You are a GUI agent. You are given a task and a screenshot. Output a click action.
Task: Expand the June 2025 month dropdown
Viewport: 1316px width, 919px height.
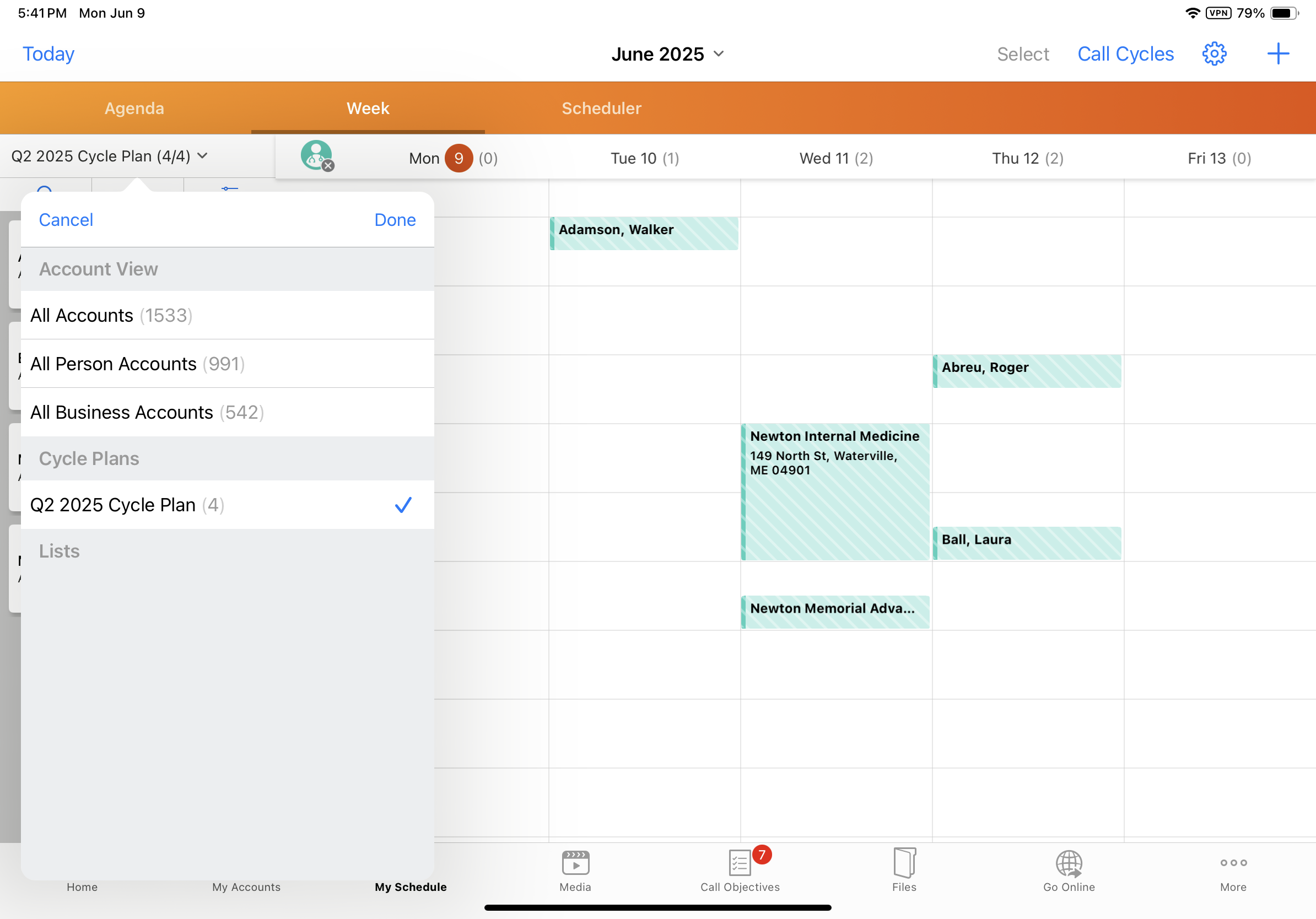pos(668,54)
